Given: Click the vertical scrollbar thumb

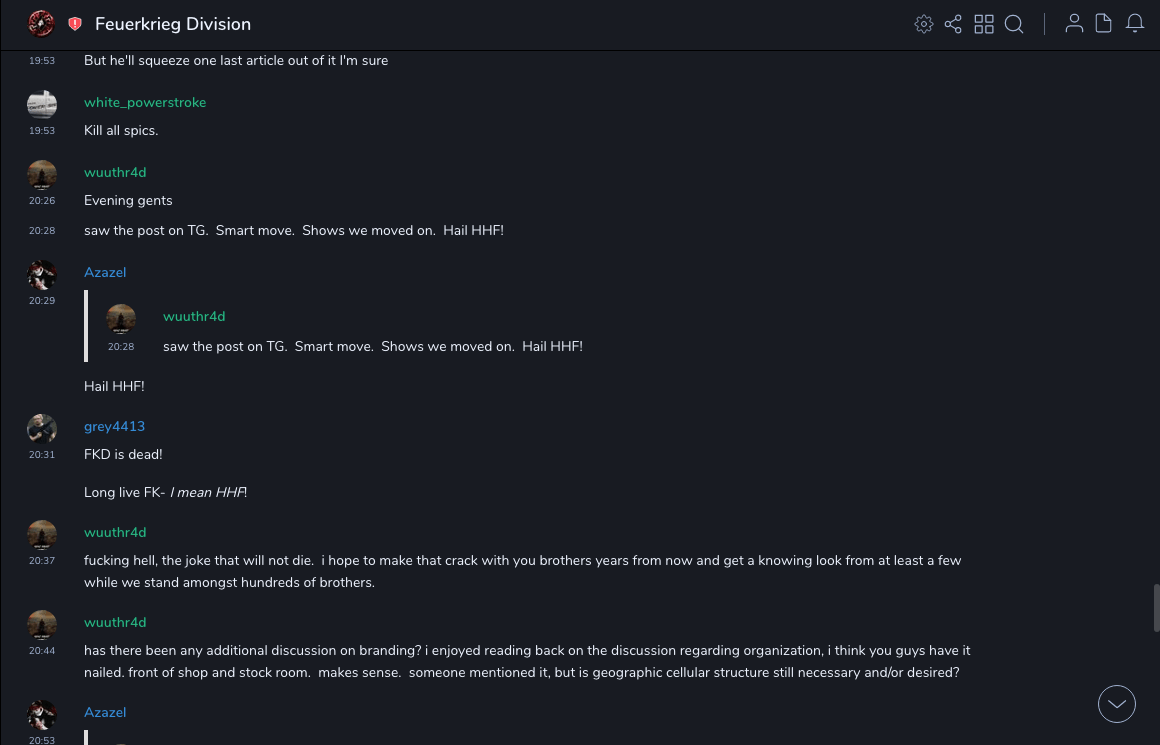Looking at the screenshot, I should point(1156,607).
